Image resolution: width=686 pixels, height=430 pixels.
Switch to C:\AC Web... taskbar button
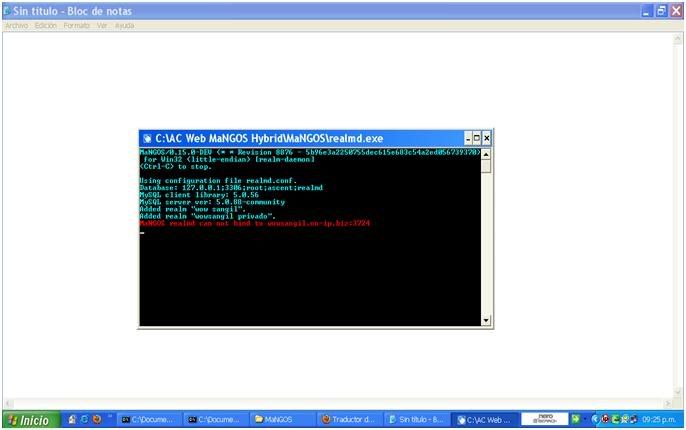coord(485,420)
